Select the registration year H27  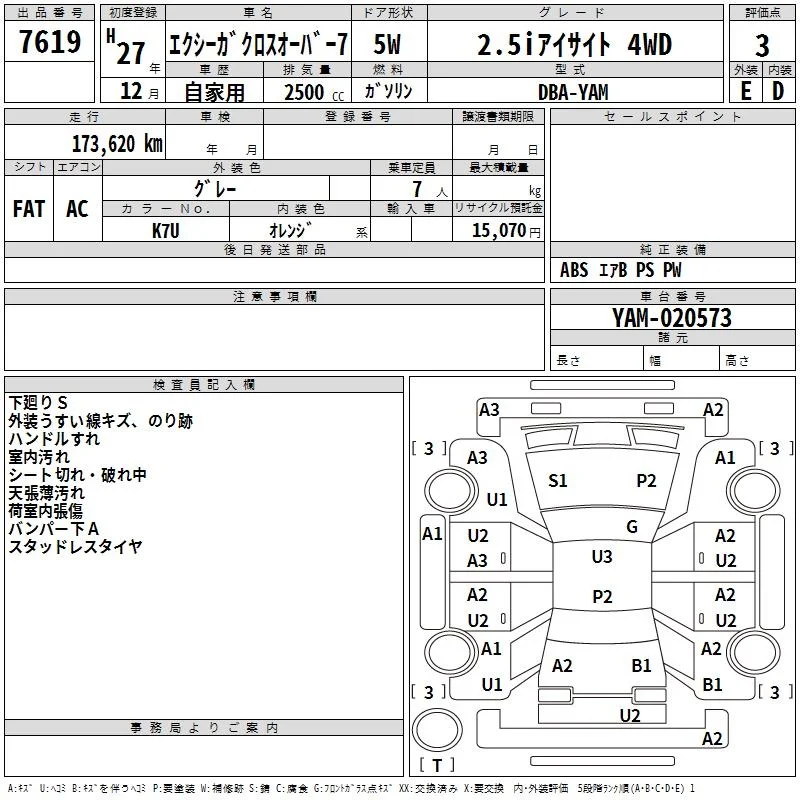[126, 48]
